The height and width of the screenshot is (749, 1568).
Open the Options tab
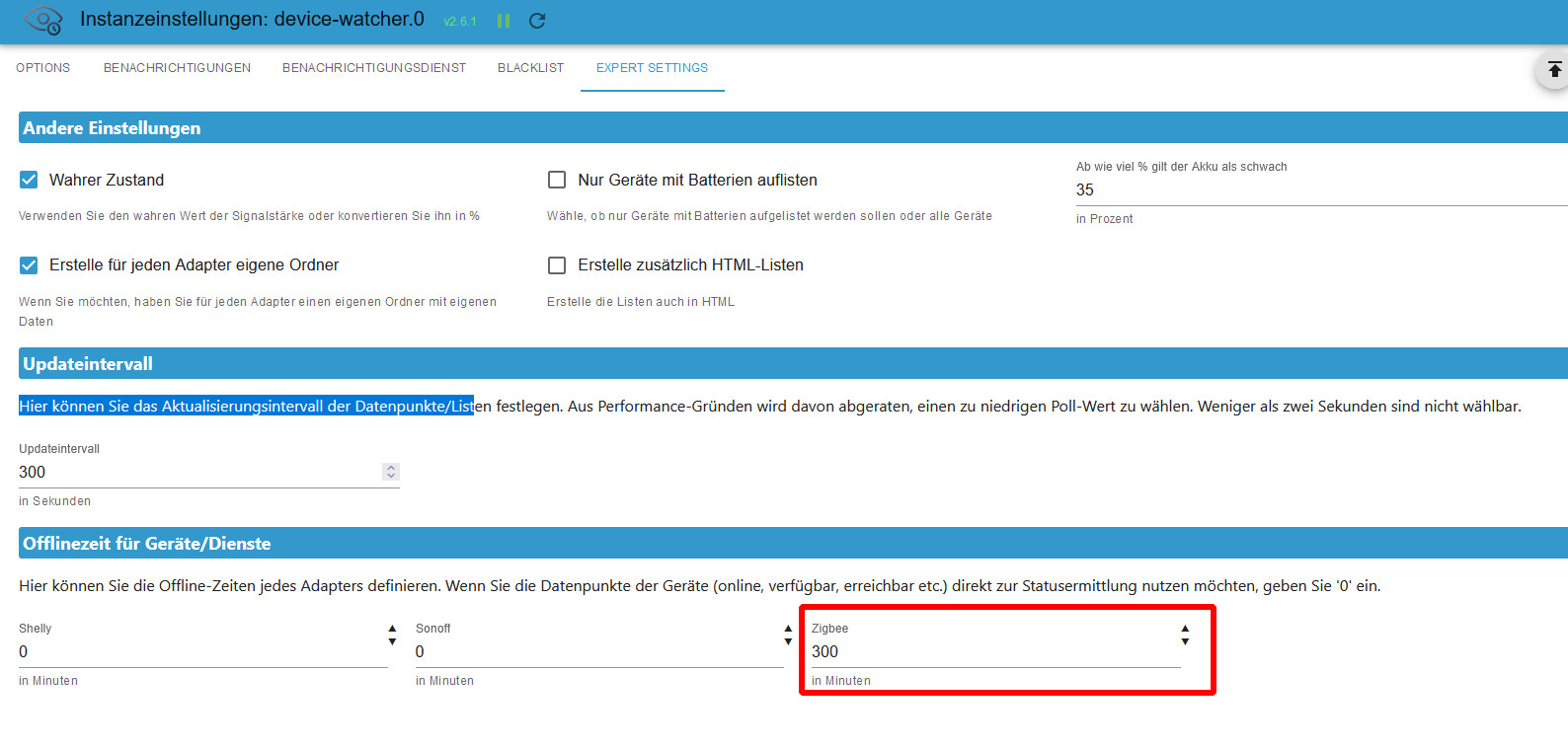(x=43, y=68)
